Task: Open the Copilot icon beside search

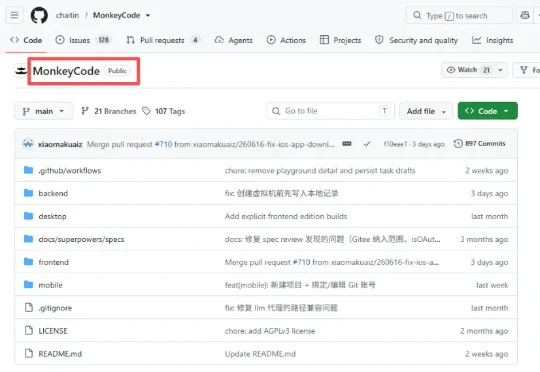Action: coord(525,15)
